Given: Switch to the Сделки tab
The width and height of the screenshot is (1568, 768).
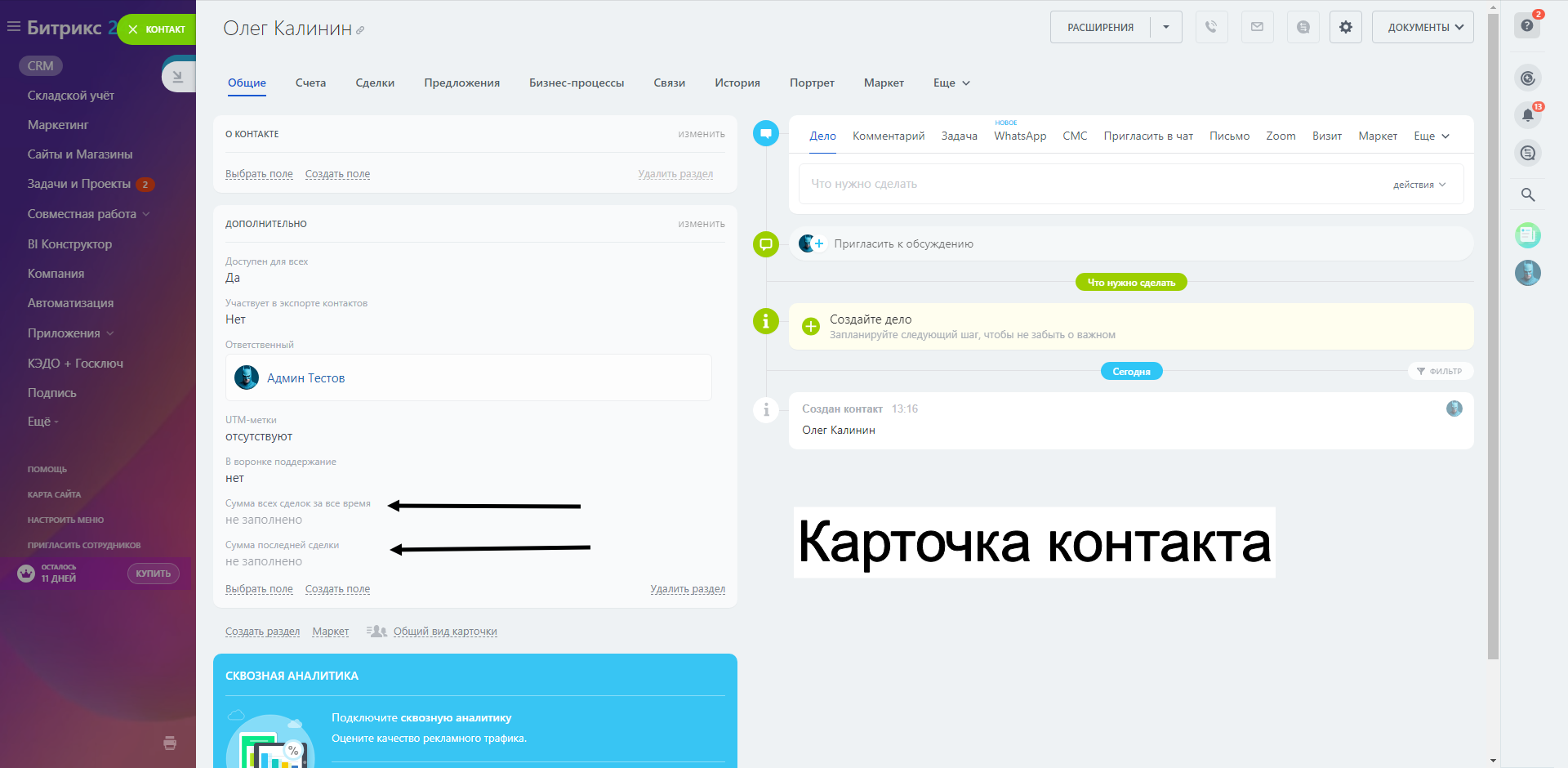Looking at the screenshot, I should point(375,83).
